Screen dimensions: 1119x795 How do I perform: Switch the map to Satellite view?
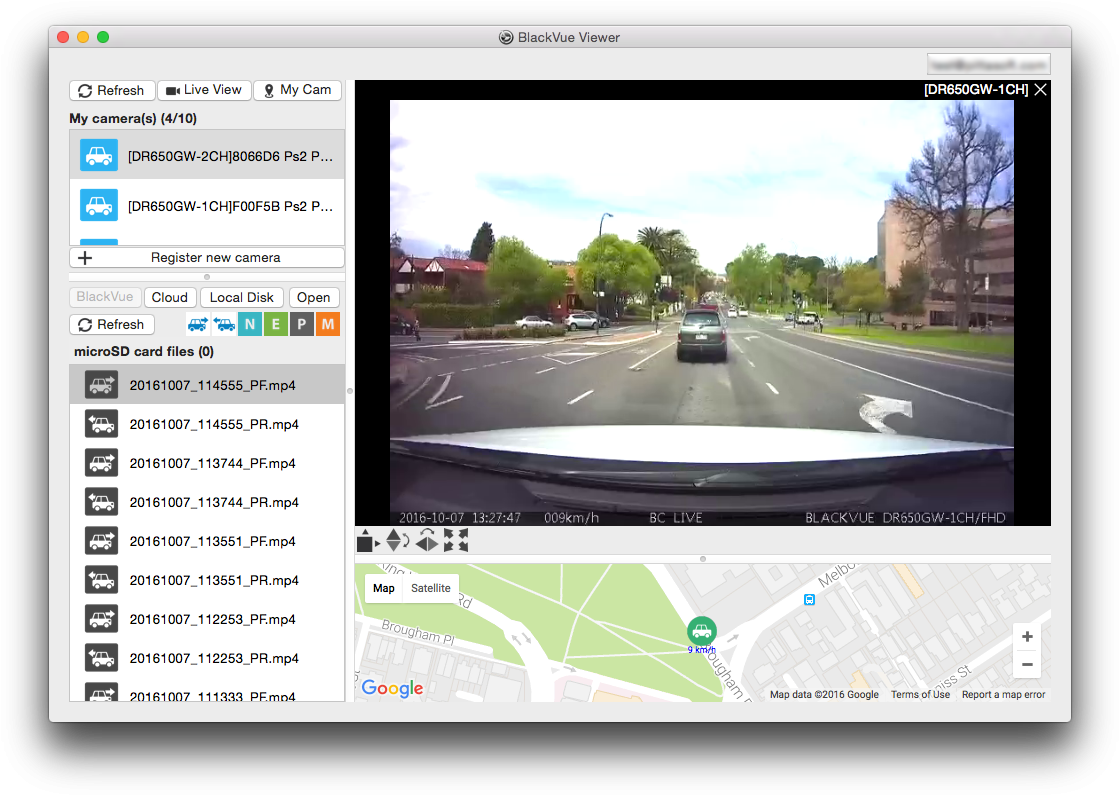point(431,588)
